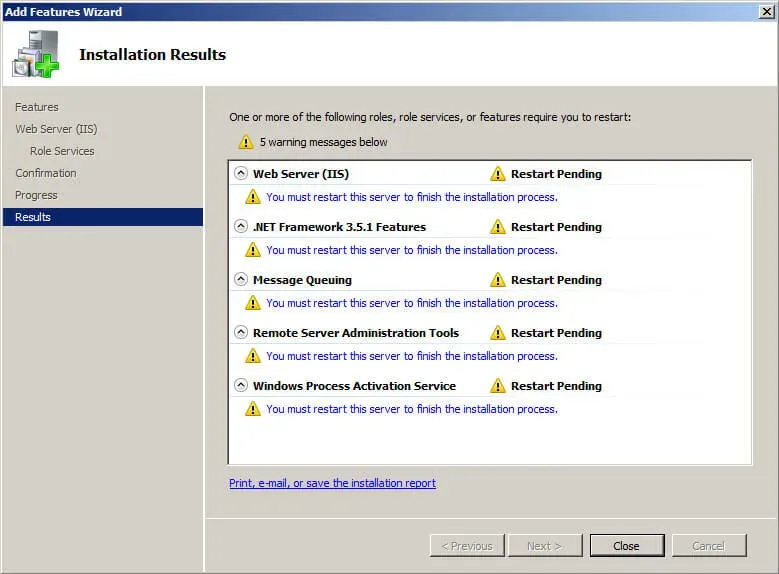Screen dimensions: 779x574
Task: Select the Role Services step in the sidebar
Action: [62, 151]
